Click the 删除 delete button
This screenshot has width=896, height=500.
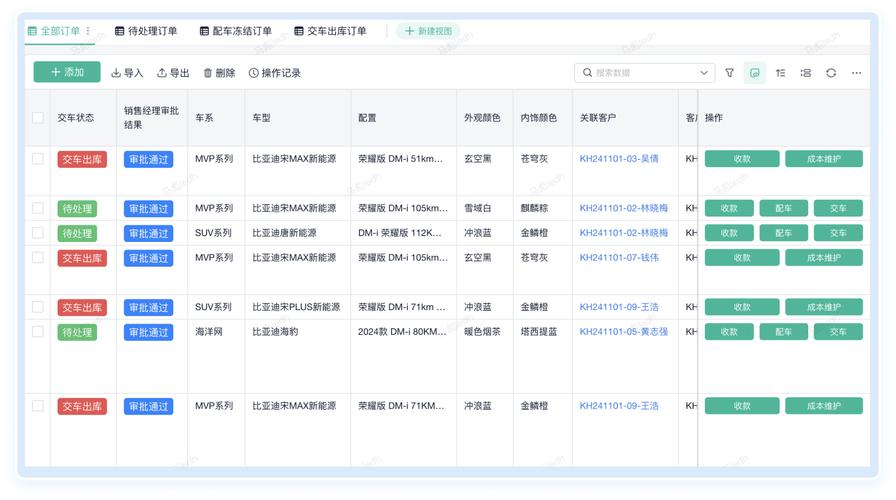coord(219,73)
